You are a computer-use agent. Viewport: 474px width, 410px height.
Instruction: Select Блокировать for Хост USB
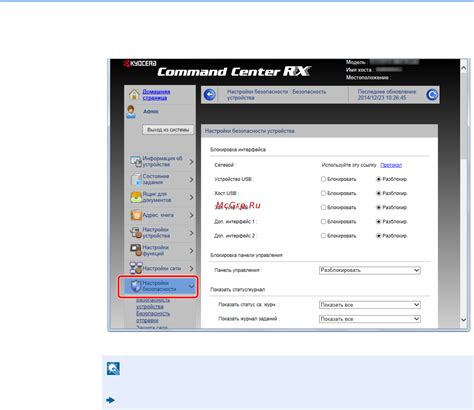coord(323,193)
